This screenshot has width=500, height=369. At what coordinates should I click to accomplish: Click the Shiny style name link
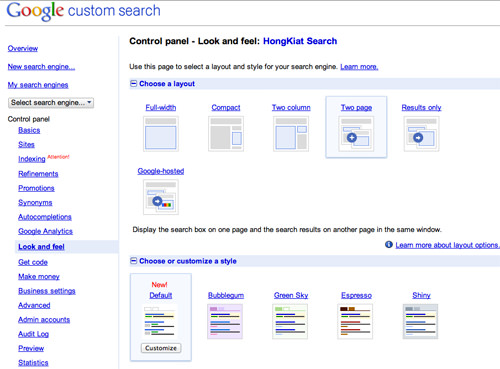click(421, 295)
